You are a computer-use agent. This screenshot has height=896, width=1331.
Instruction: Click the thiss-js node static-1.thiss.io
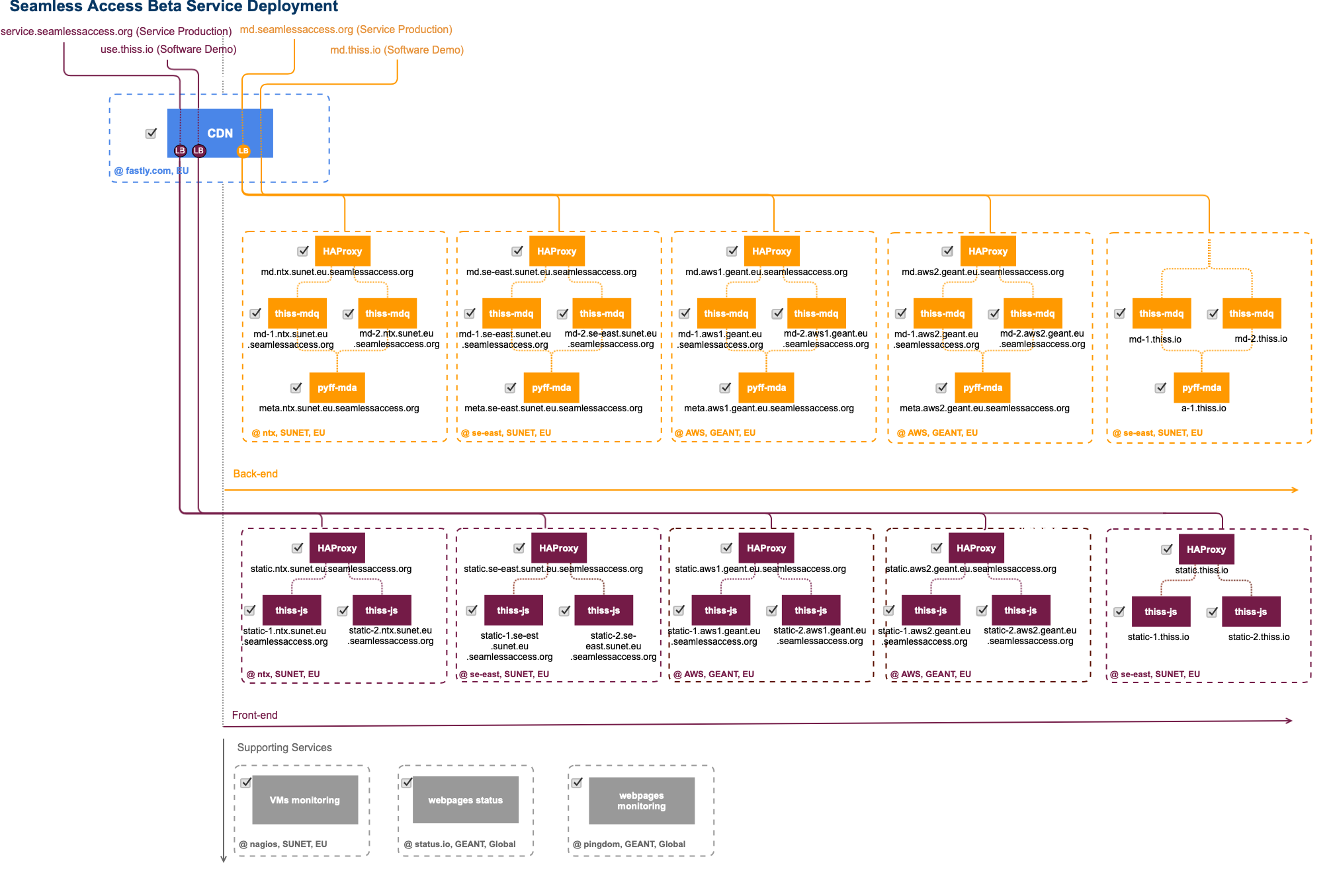pyautogui.click(x=1161, y=612)
